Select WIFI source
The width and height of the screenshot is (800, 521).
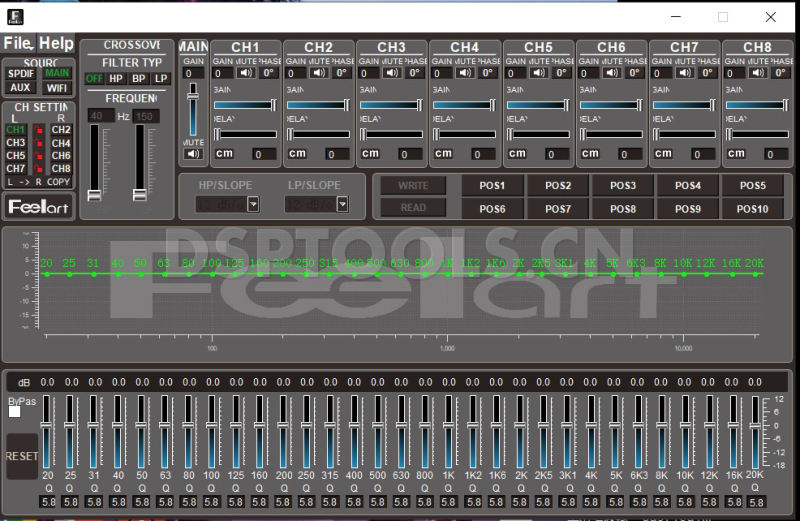coord(57,87)
